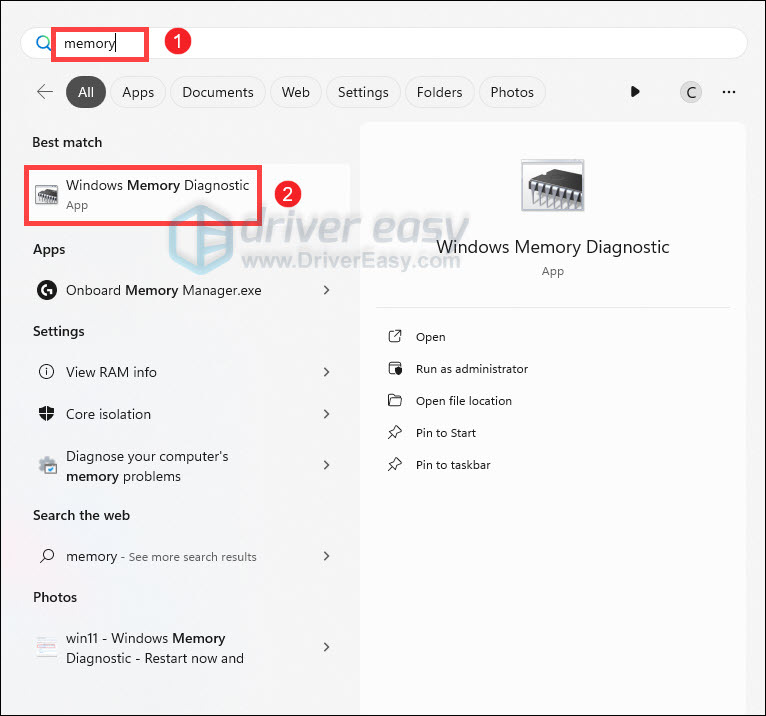Switch to the Settings filter tab
Screen dimensions: 766x716
point(363,92)
